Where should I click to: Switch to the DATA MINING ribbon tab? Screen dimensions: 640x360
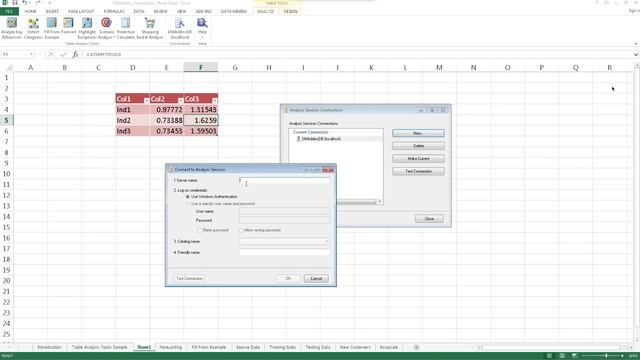coord(234,11)
